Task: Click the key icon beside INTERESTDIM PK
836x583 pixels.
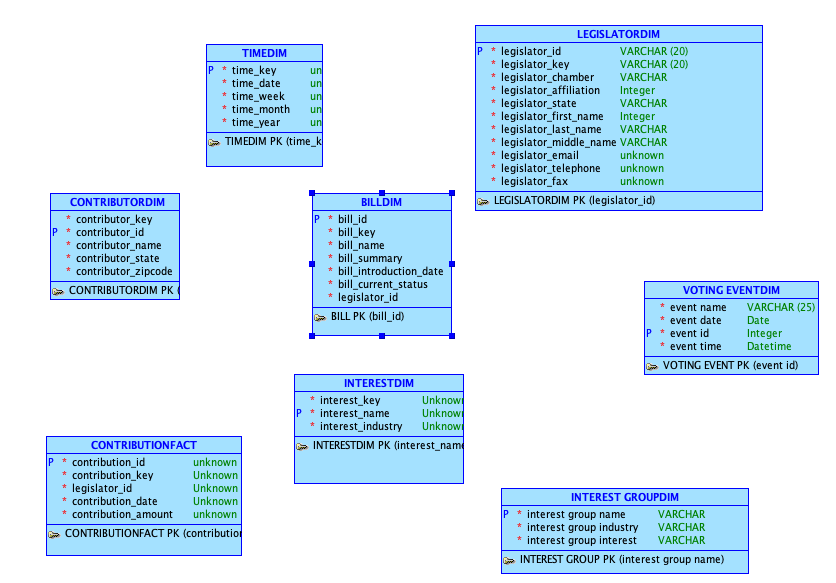Action: (x=302, y=446)
